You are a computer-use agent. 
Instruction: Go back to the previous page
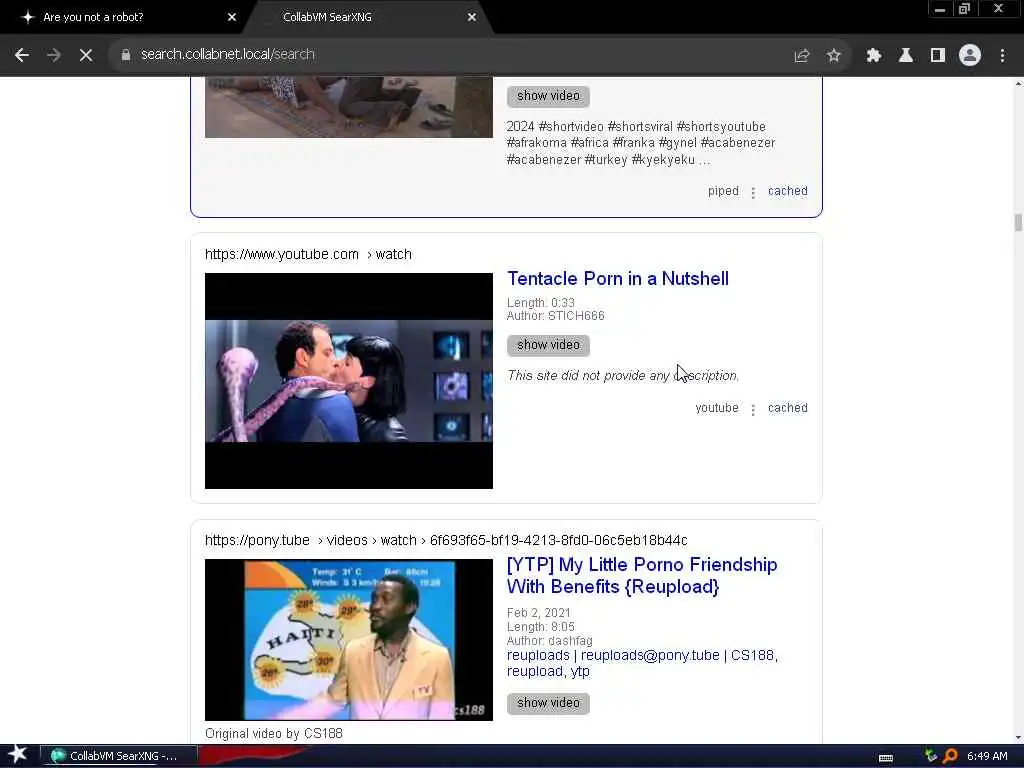(x=22, y=56)
